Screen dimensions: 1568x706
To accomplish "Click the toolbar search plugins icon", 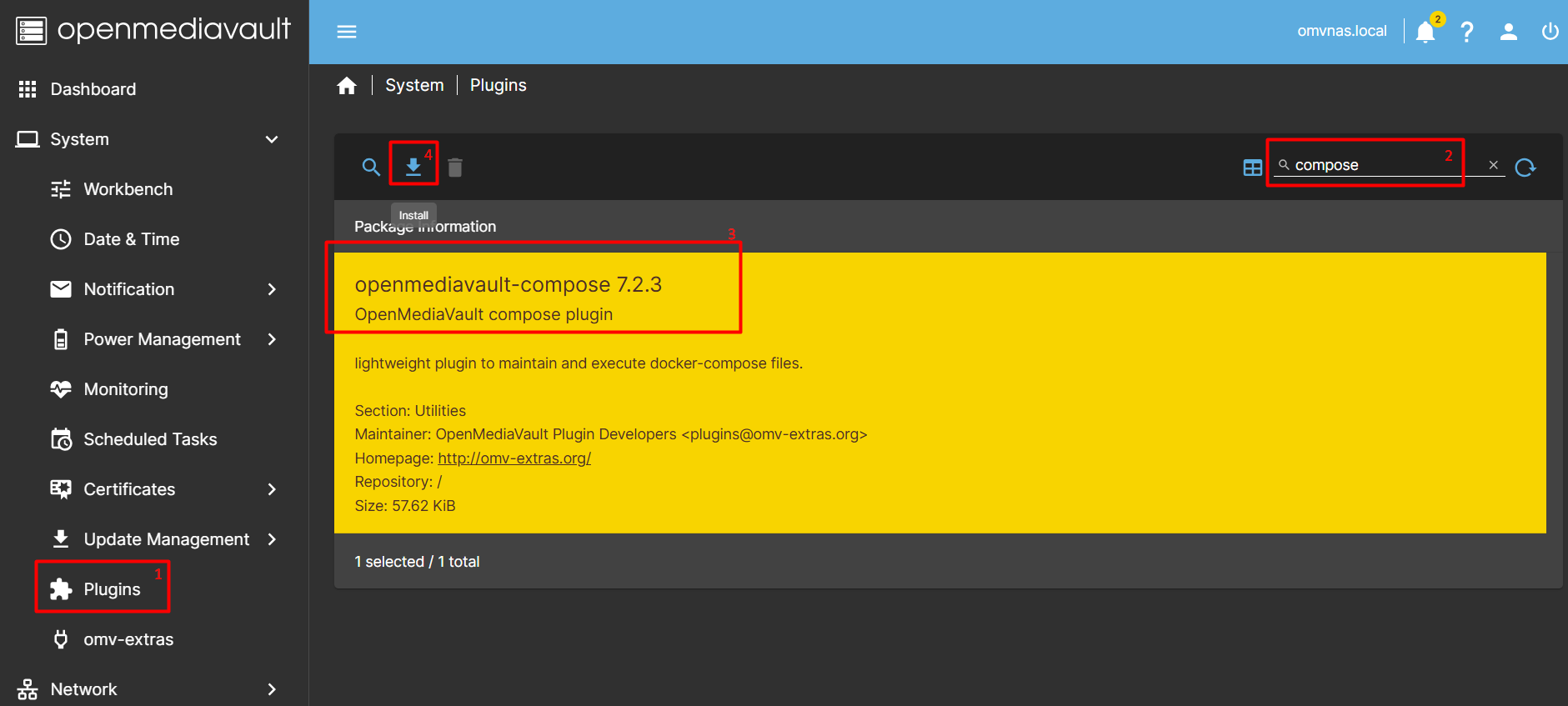I will tap(371, 168).
